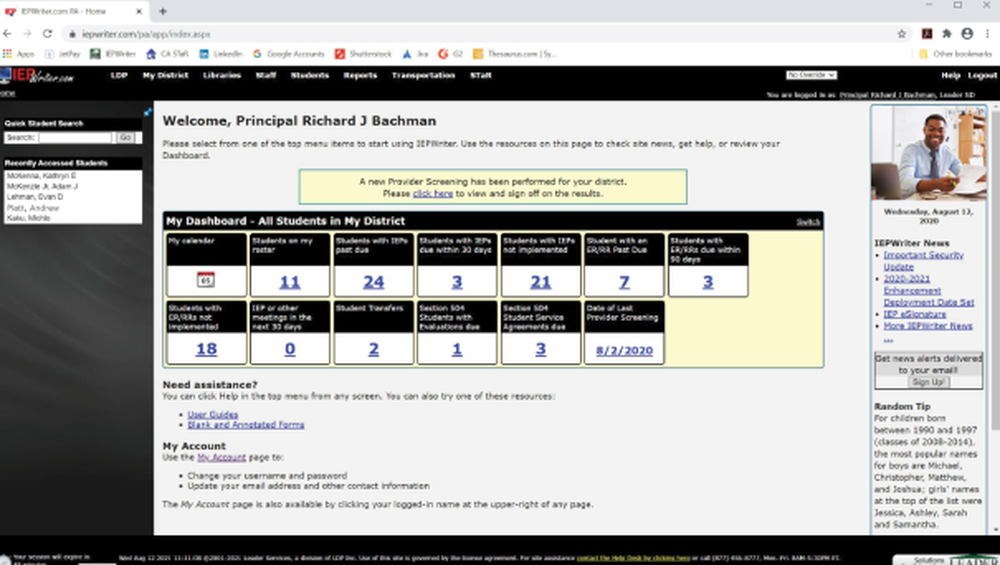Open the Important Security Update news link
This screenshot has width=1000, height=565.
coord(923,261)
